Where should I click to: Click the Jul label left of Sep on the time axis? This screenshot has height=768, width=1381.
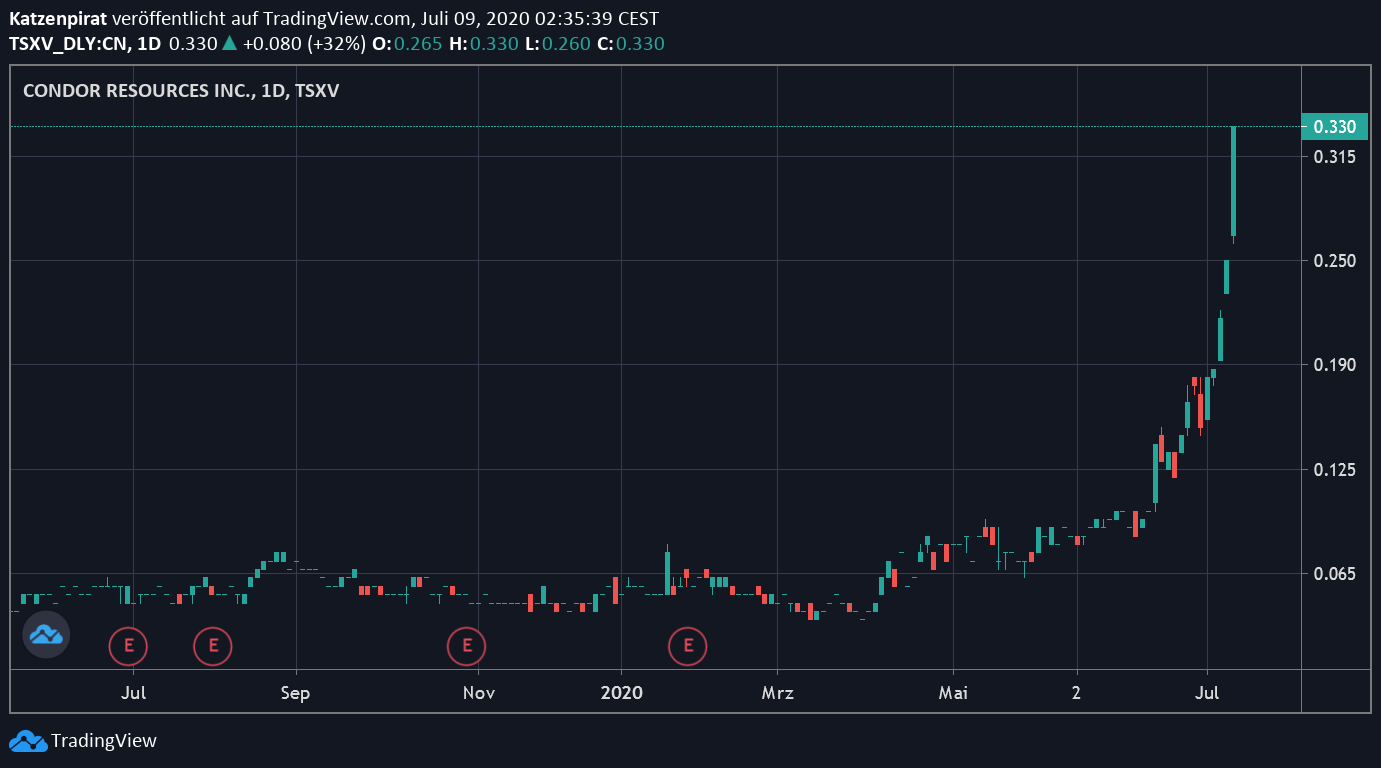[134, 692]
